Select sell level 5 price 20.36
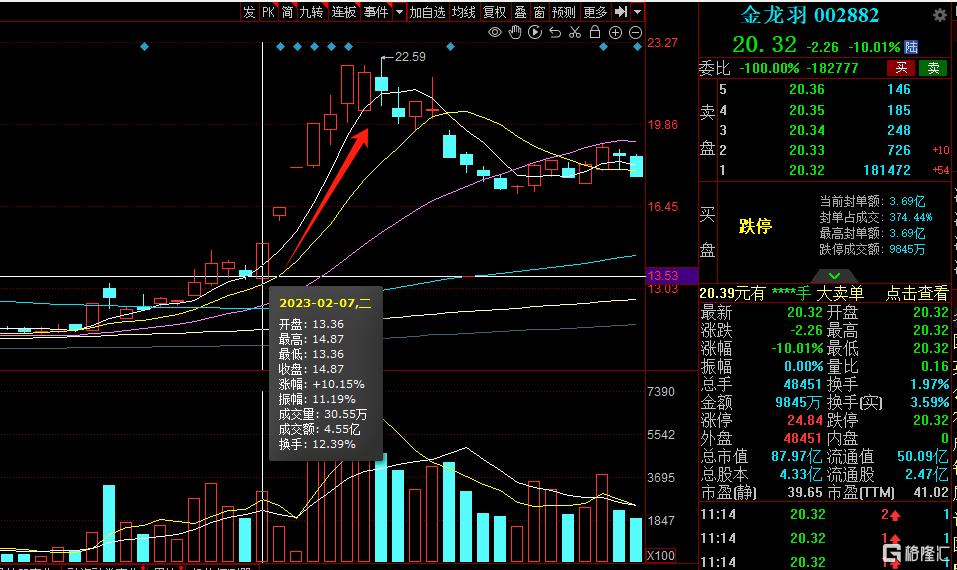957x570 pixels. pos(806,90)
